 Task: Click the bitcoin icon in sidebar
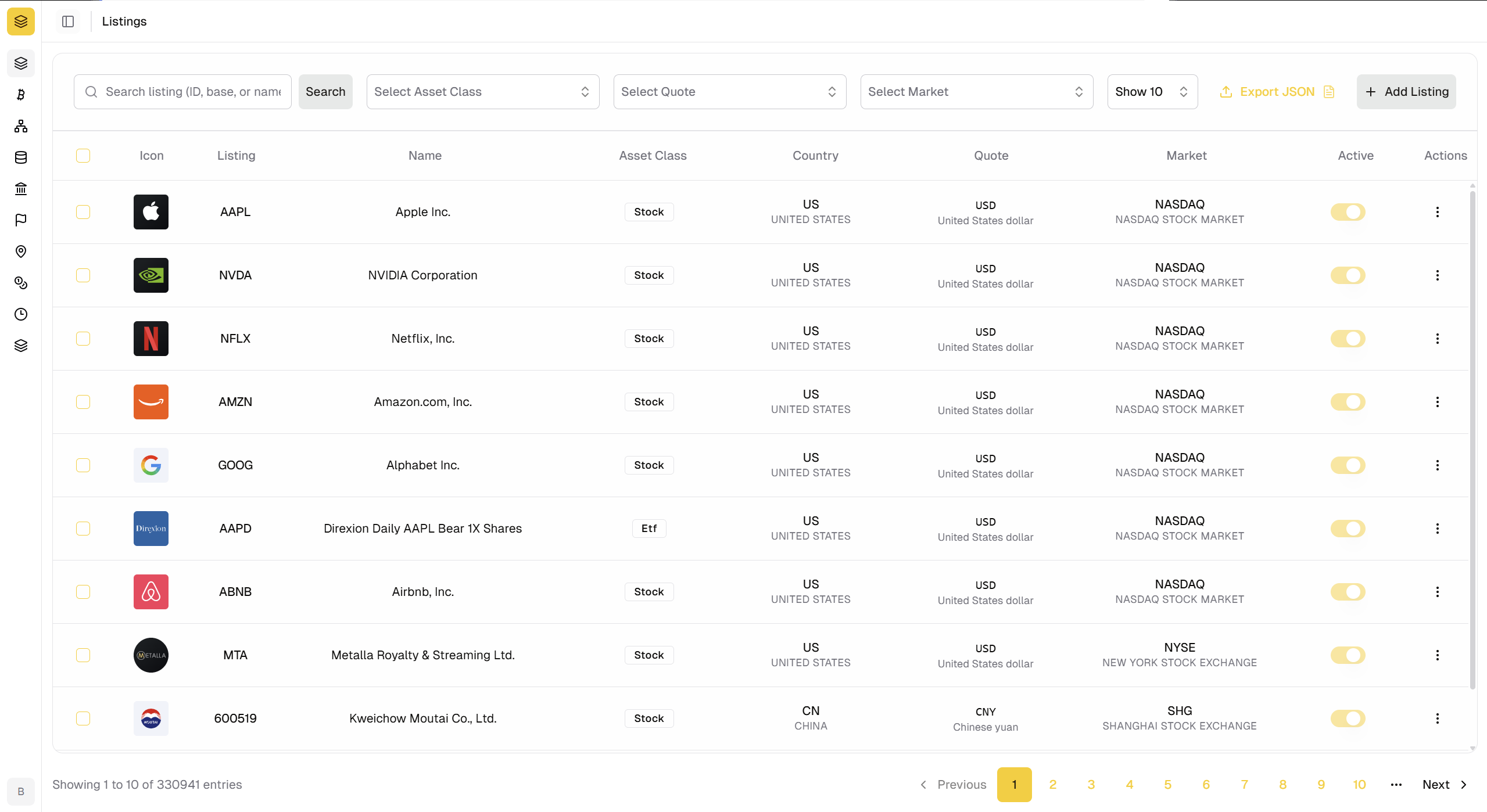point(21,95)
